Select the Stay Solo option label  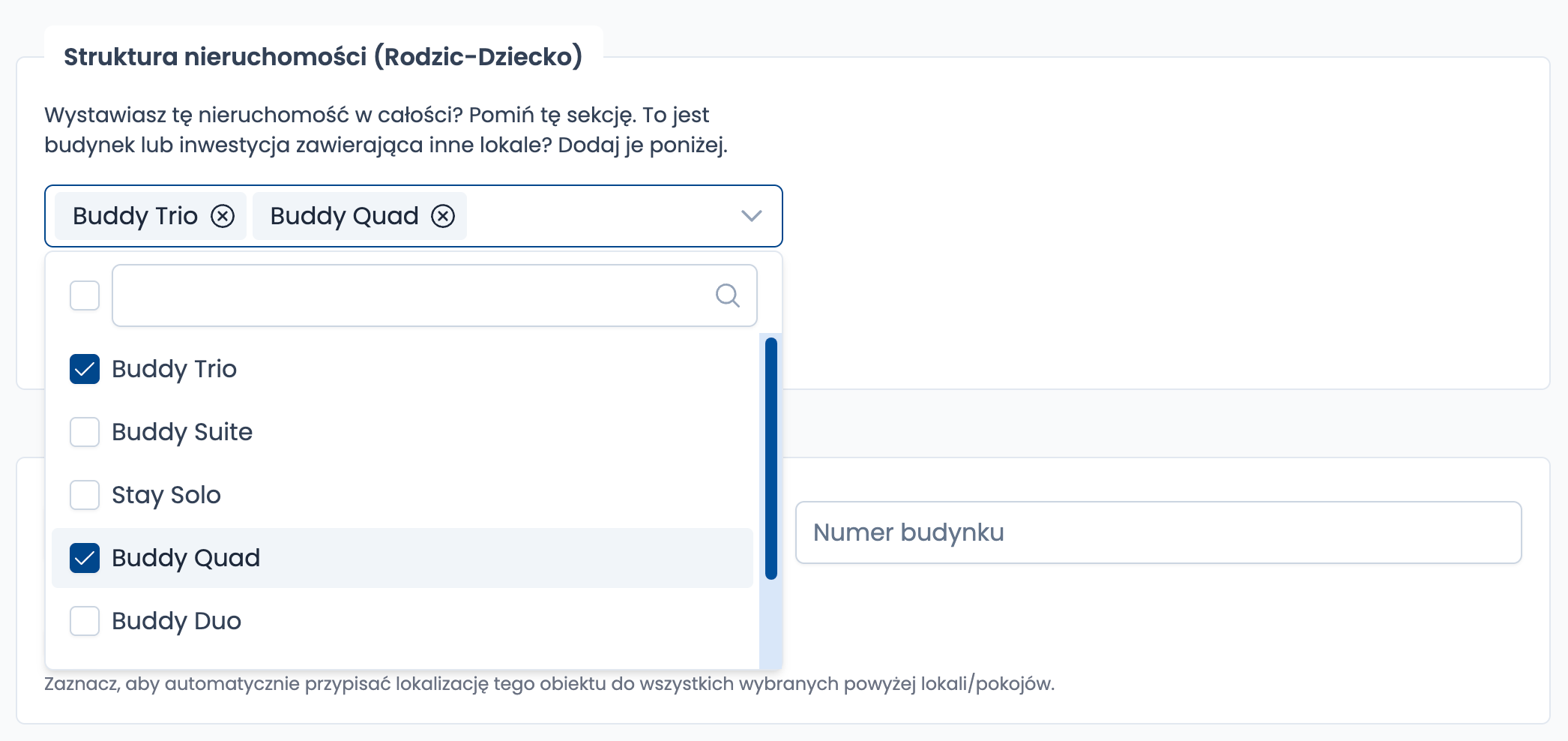(x=166, y=495)
